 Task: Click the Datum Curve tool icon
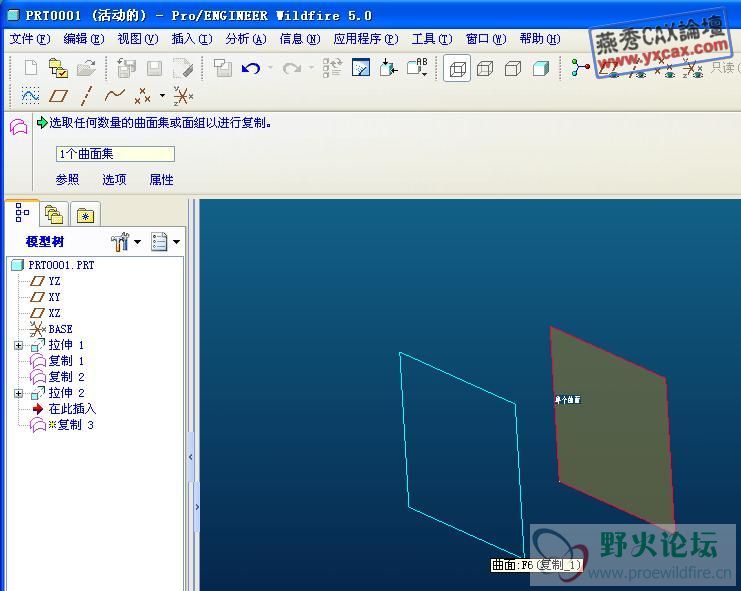click(x=114, y=96)
